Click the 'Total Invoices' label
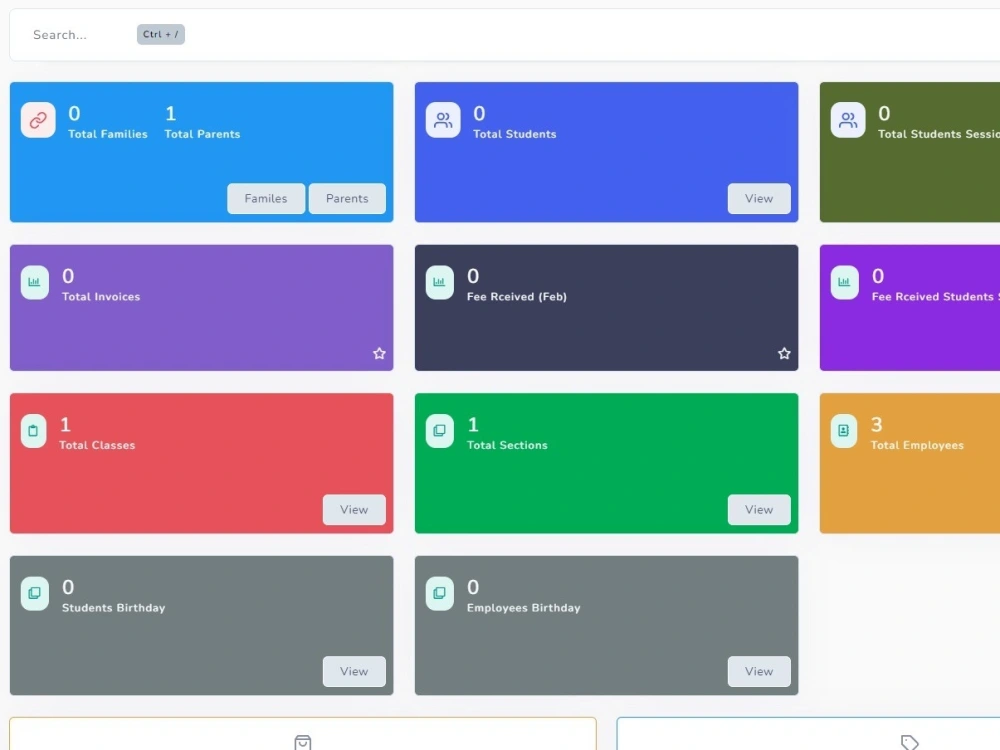This screenshot has height=750, width=1000. tap(101, 297)
